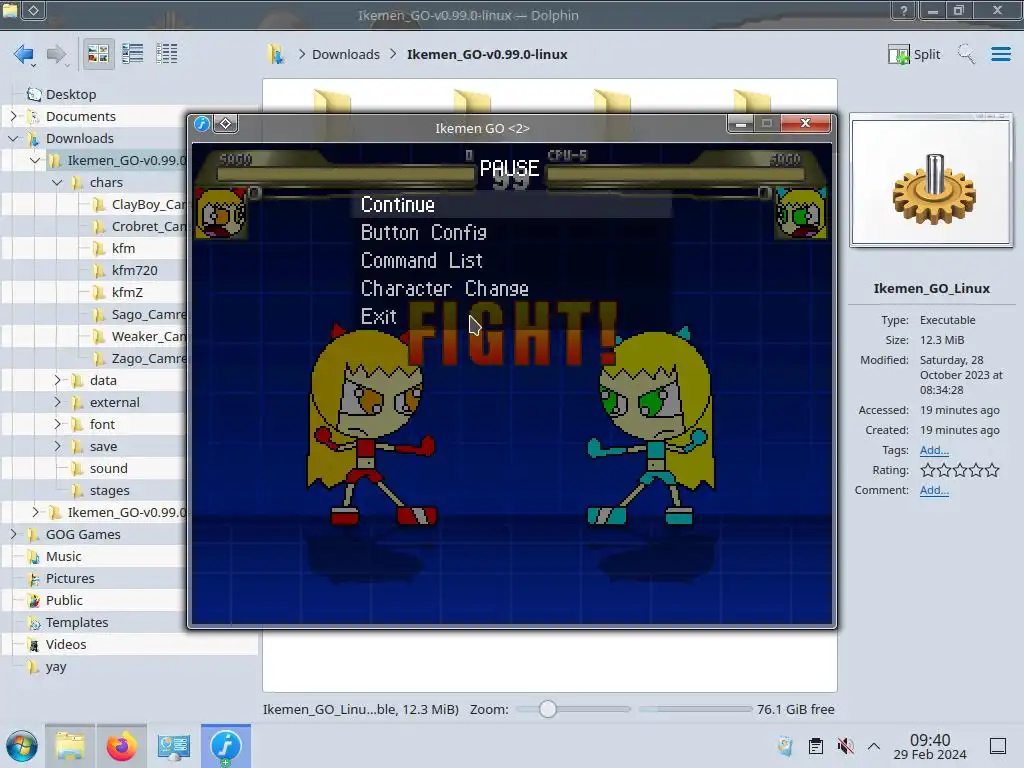This screenshot has width=1024, height=768.
Task: Toggle Ikemen GO window on all desktops
Action: pos(225,123)
